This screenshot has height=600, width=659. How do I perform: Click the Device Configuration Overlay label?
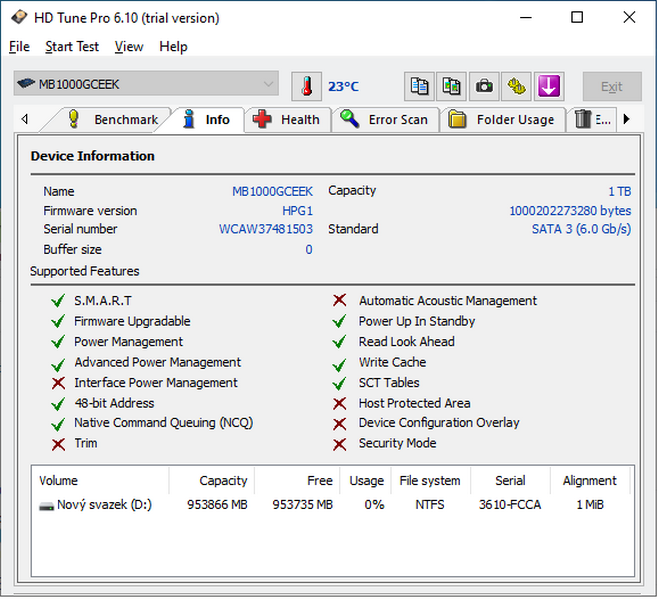(439, 423)
